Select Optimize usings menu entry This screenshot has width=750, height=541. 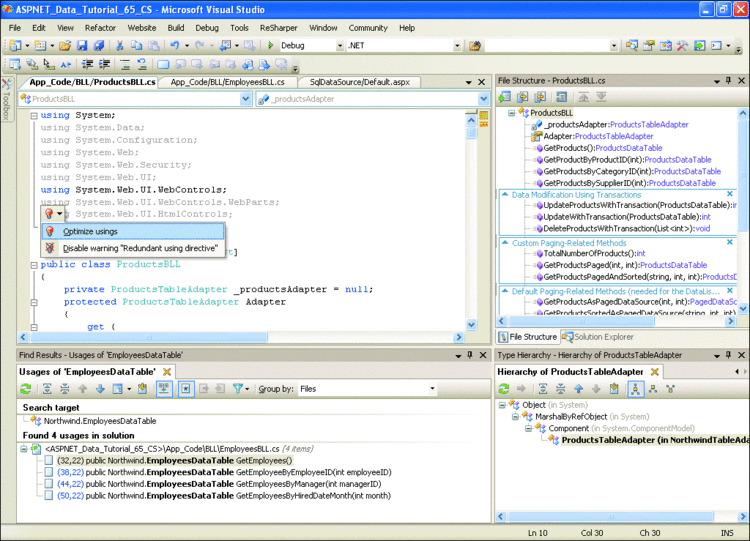133,232
